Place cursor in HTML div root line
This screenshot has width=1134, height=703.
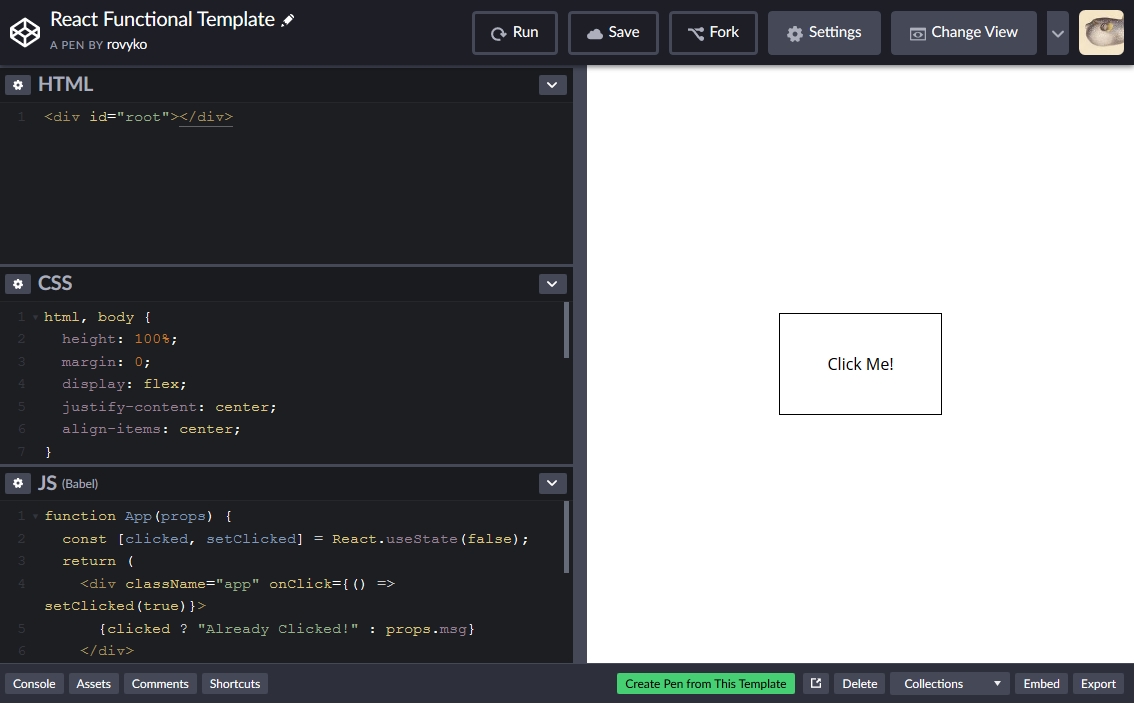coord(138,117)
